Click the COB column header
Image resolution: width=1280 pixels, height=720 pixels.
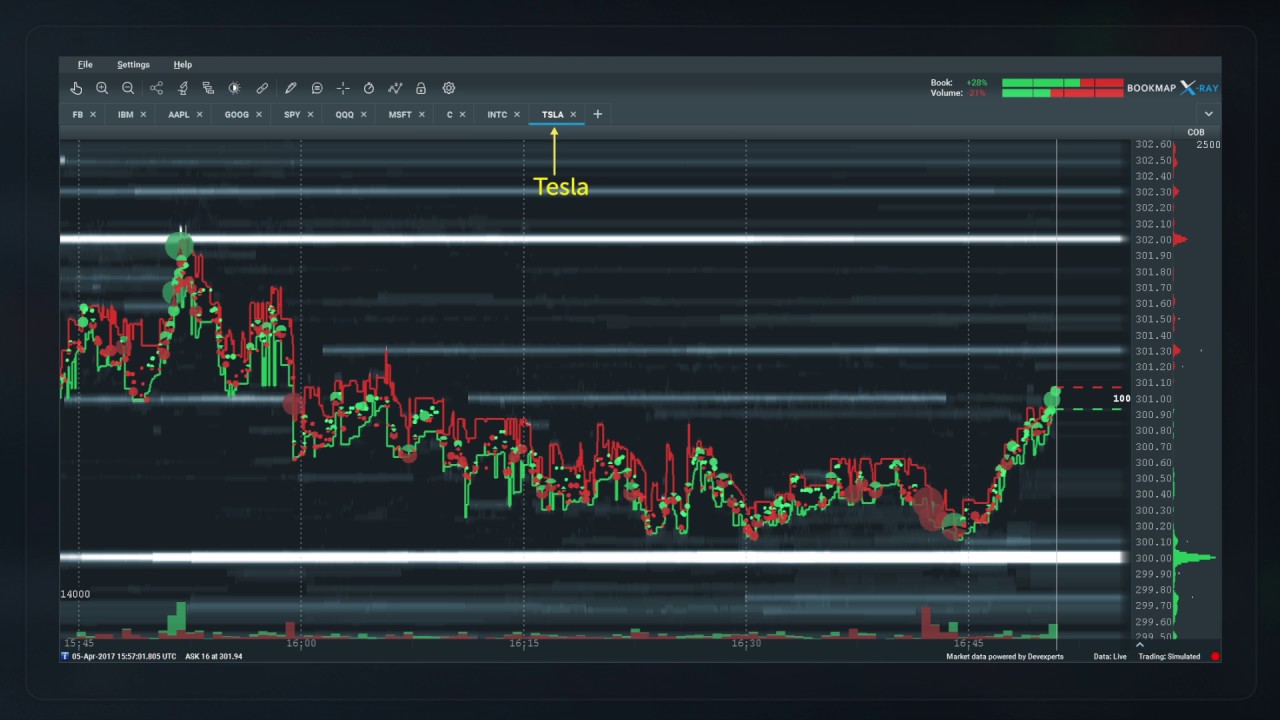pyautogui.click(x=1196, y=133)
